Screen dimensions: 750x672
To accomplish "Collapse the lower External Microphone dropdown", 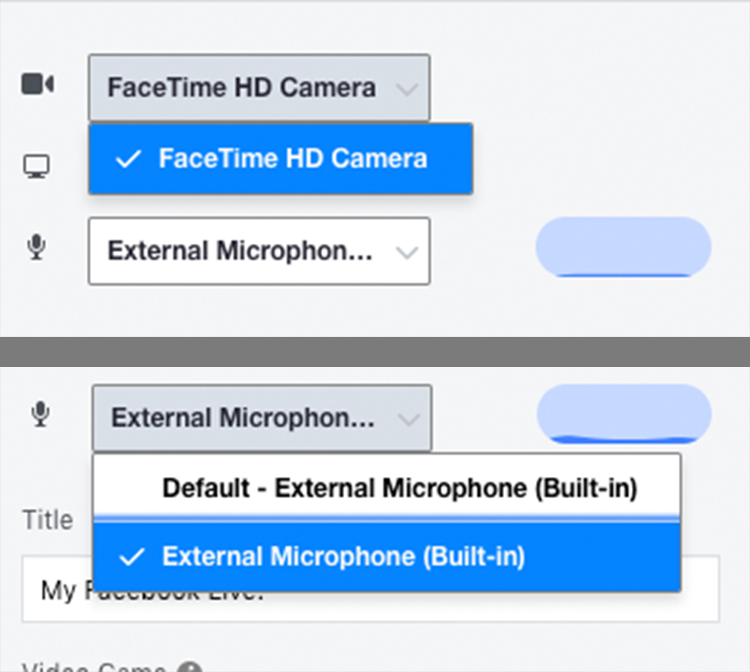I will (243, 418).
